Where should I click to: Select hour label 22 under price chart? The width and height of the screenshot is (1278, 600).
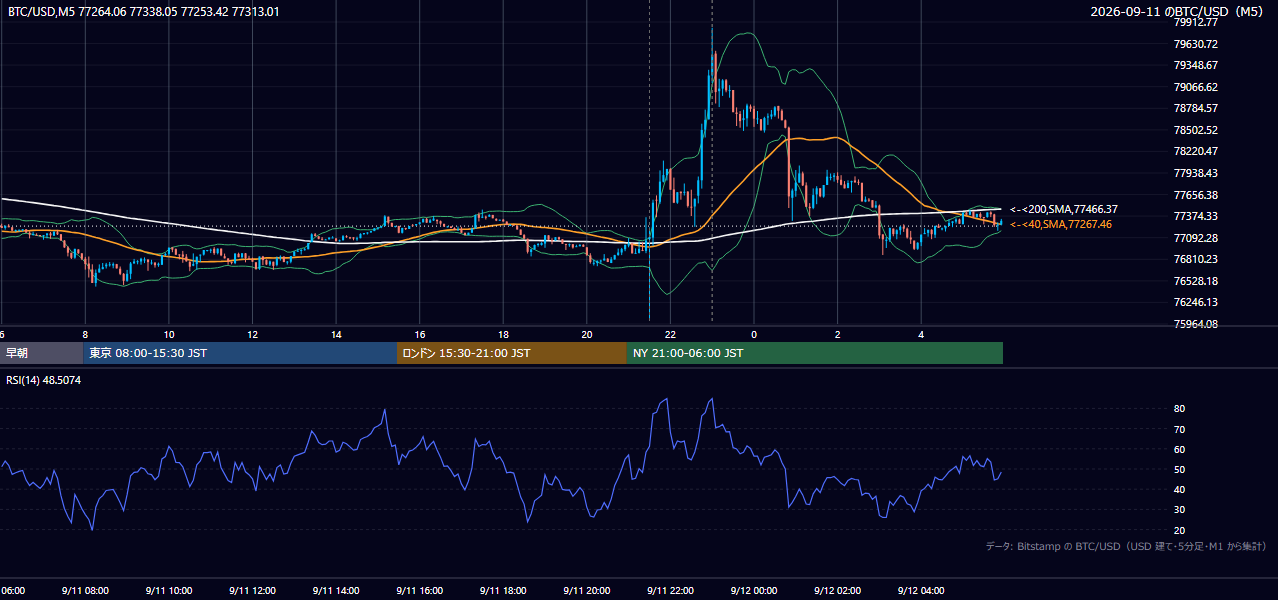670,334
